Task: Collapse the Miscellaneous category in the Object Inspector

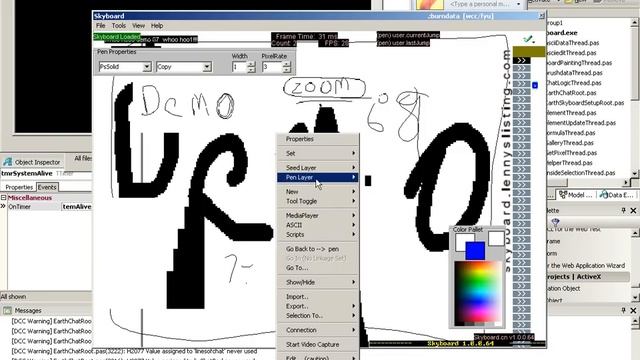Action: click(x=3, y=198)
